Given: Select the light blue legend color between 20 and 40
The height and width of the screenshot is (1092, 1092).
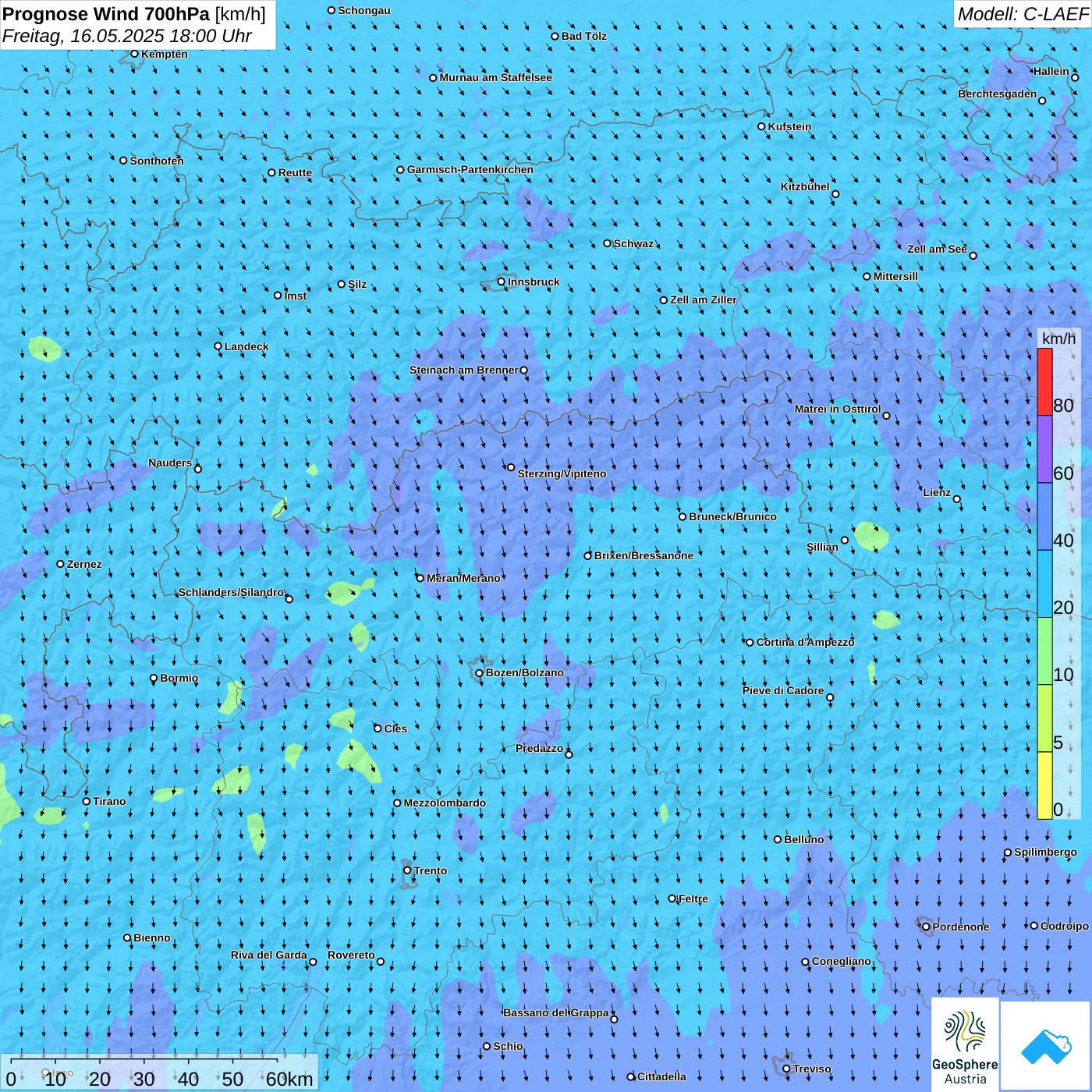Looking at the screenshot, I should point(1044,583).
